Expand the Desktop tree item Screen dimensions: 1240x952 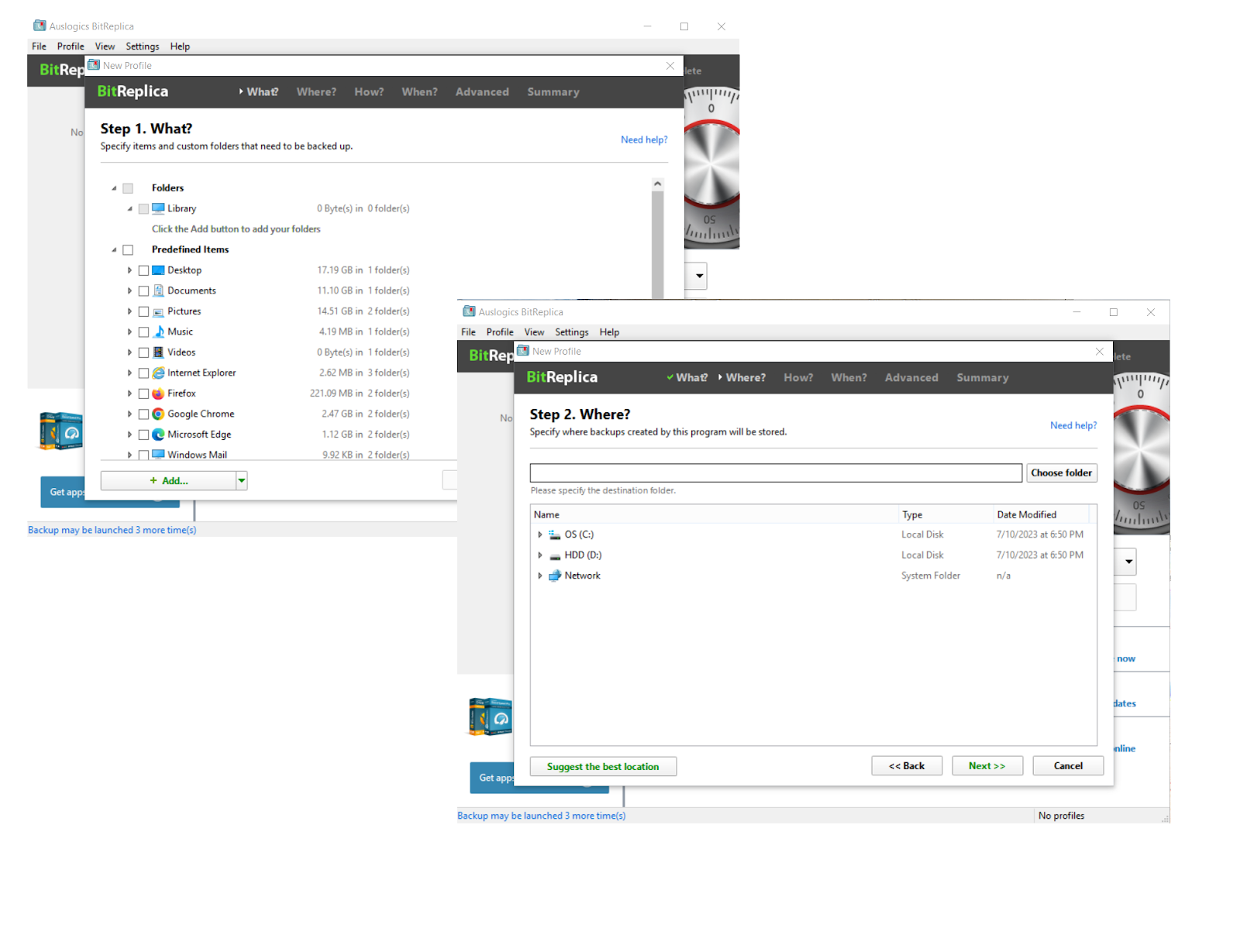[x=129, y=270]
